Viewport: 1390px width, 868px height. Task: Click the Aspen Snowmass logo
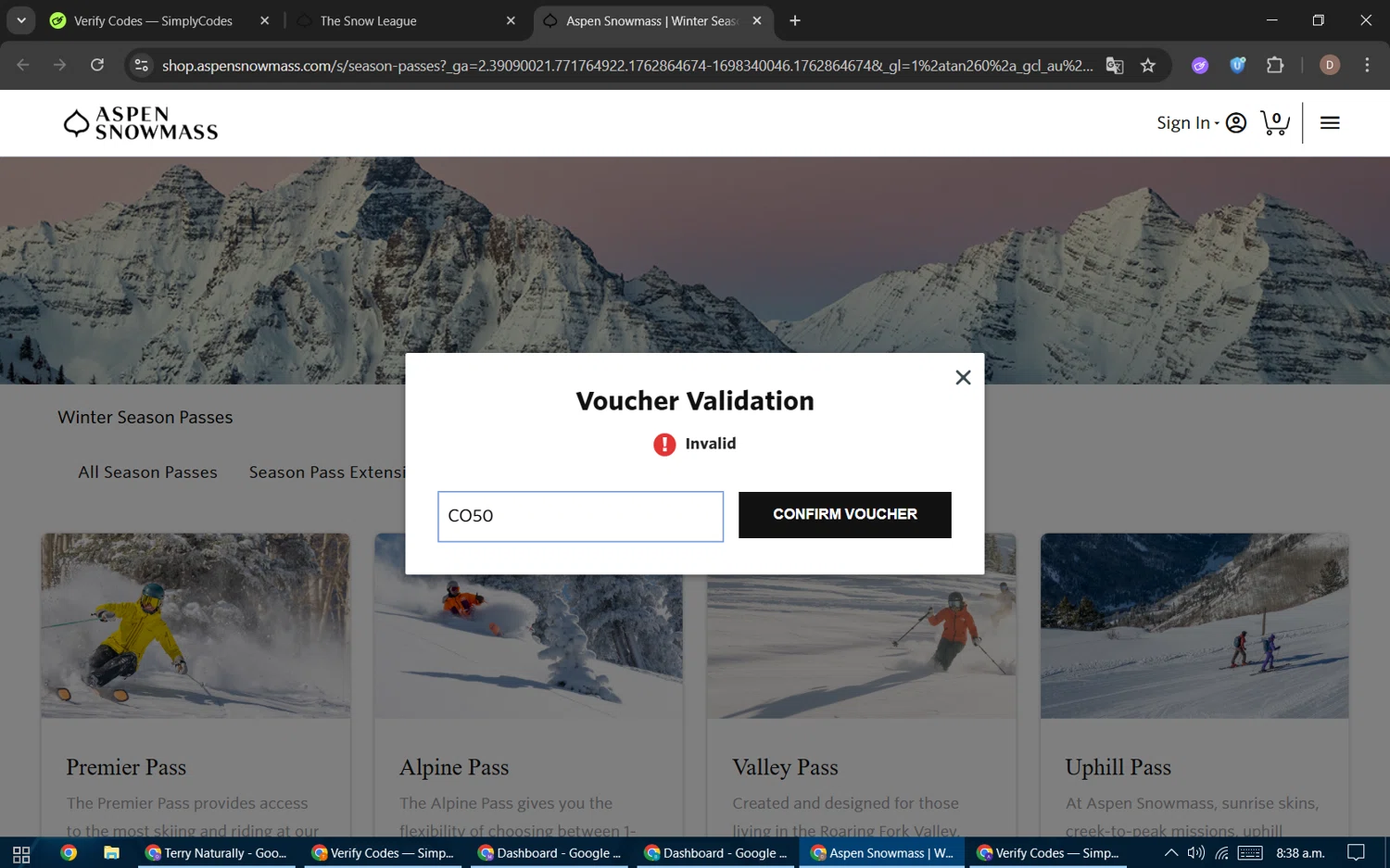coord(141,123)
